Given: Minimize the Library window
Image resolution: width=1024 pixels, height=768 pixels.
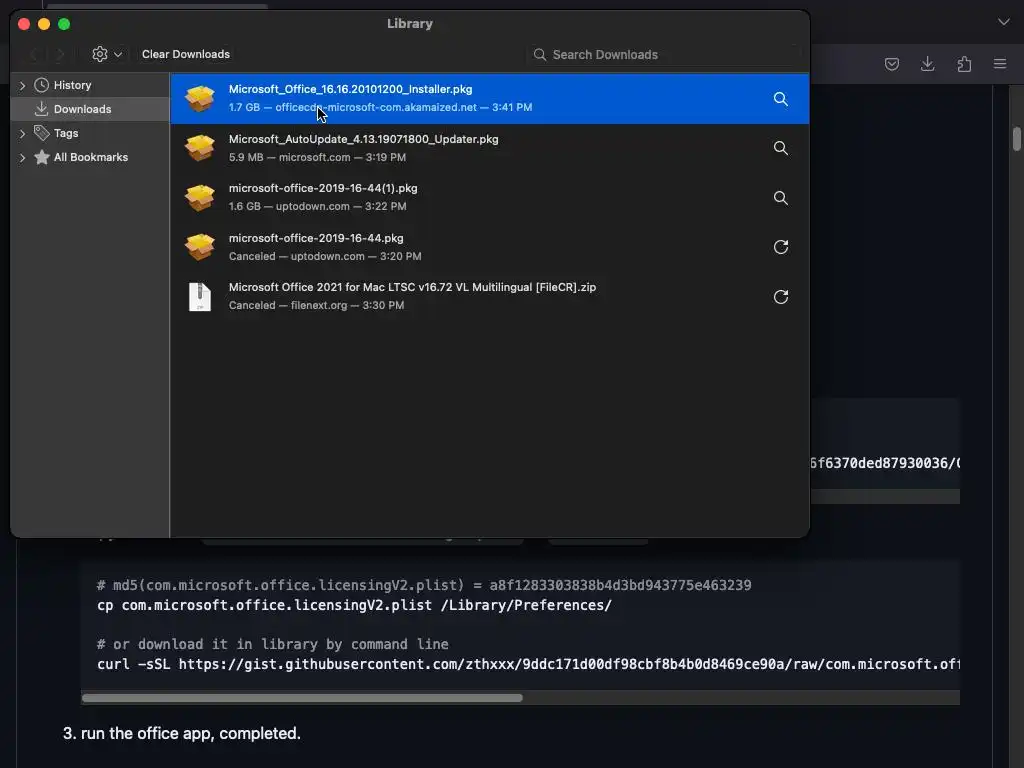Looking at the screenshot, I should click(44, 24).
